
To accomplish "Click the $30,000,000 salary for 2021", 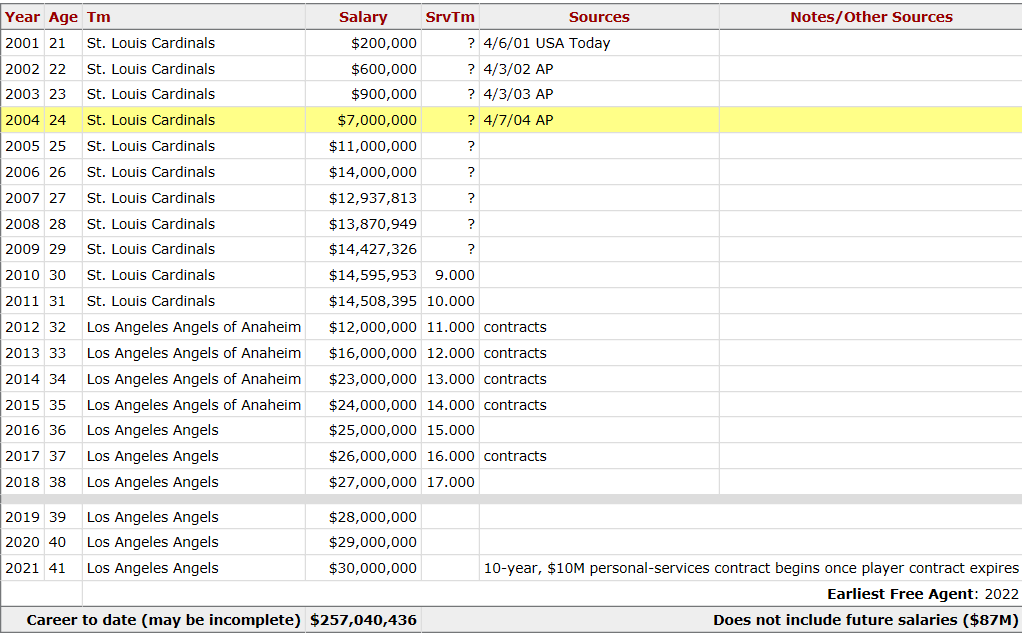I will pyautogui.click(x=373, y=568).
